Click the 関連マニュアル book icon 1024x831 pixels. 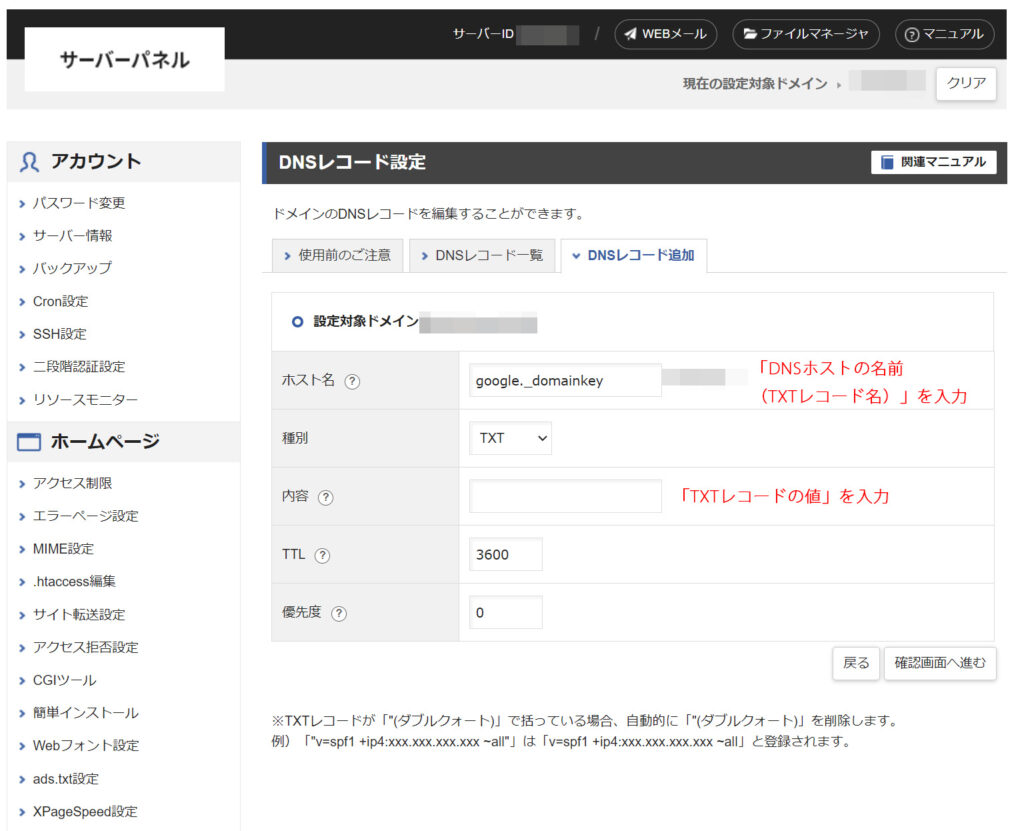point(888,162)
